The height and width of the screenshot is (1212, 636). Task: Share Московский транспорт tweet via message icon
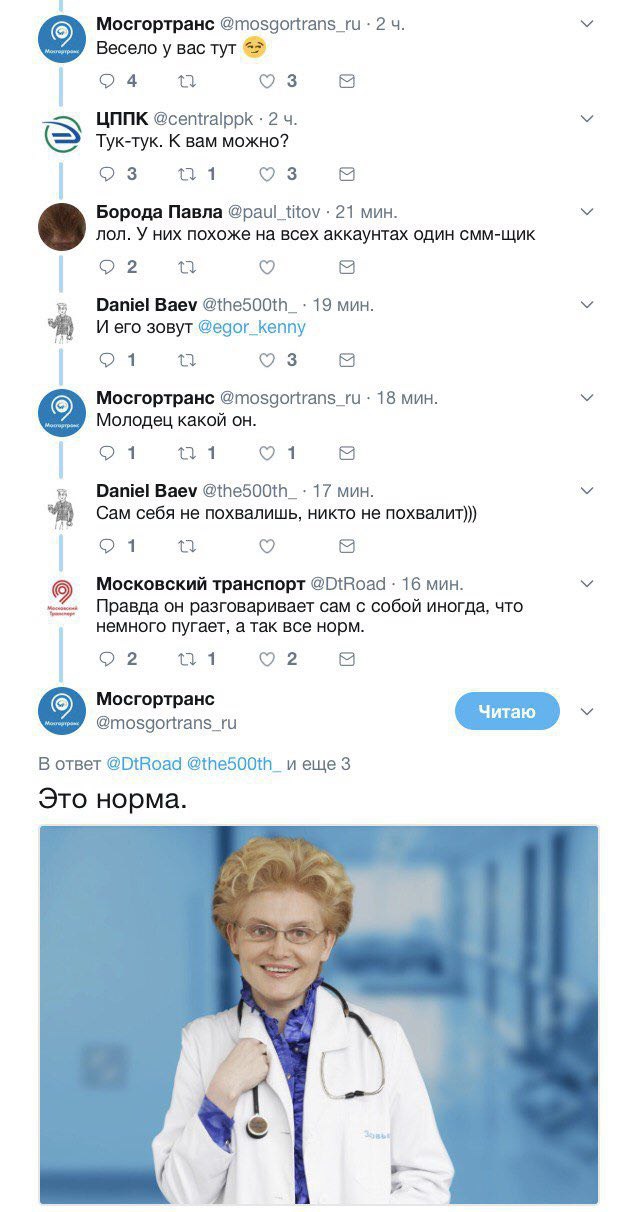pos(347,659)
